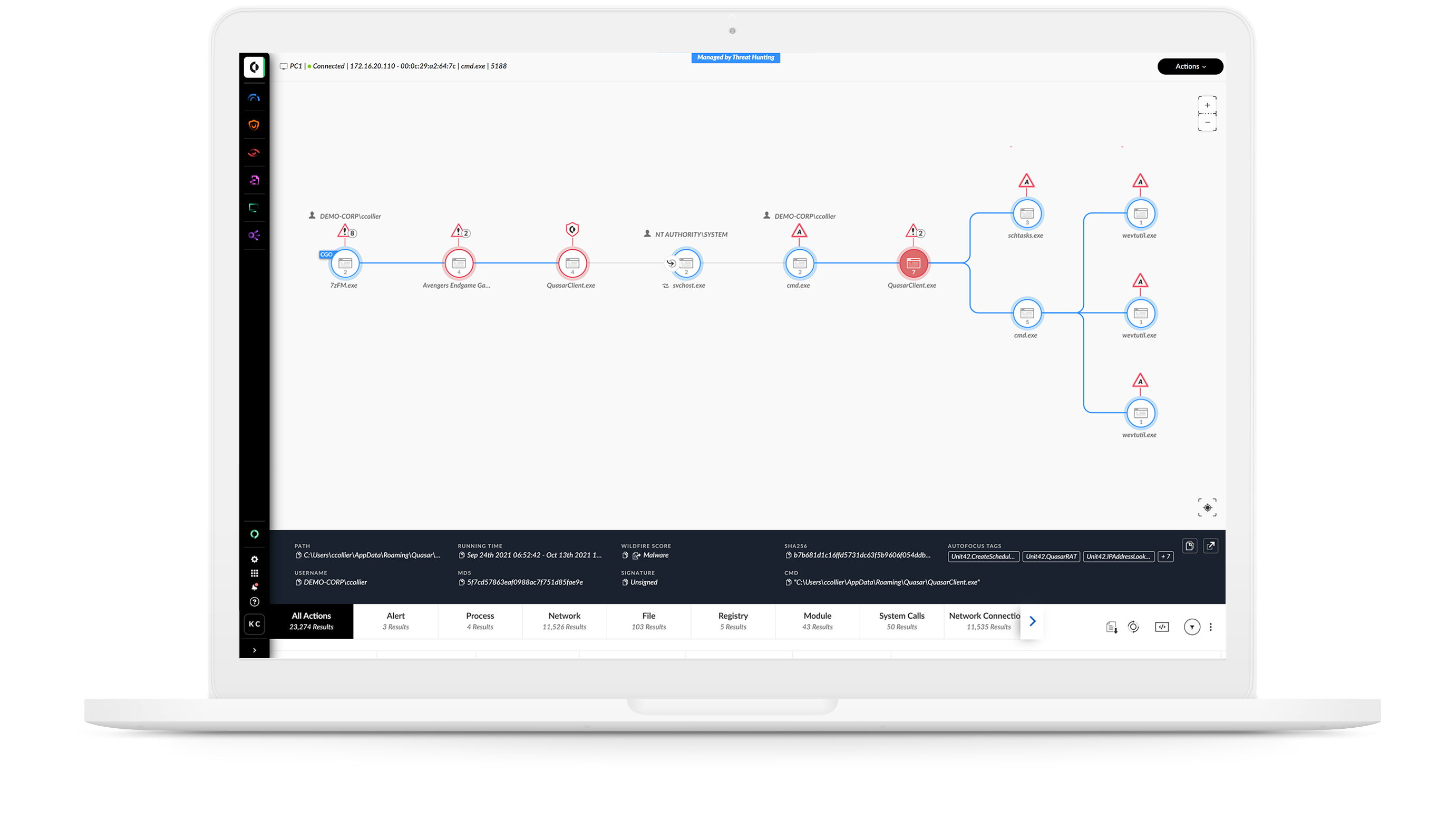
Task: Switch to the Alert results tab
Action: pos(395,621)
